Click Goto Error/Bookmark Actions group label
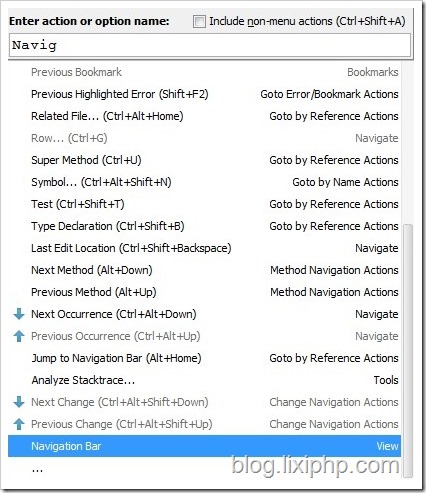This screenshot has height=493, width=426. point(329,94)
